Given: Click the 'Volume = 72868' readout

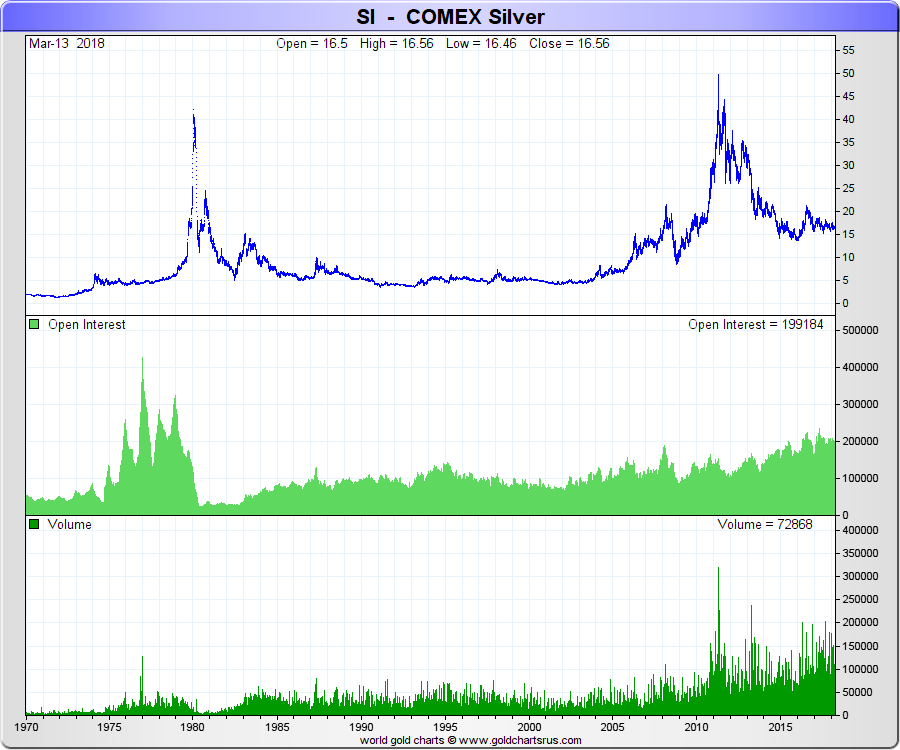Looking at the screenshot, I should click(765, 524).
